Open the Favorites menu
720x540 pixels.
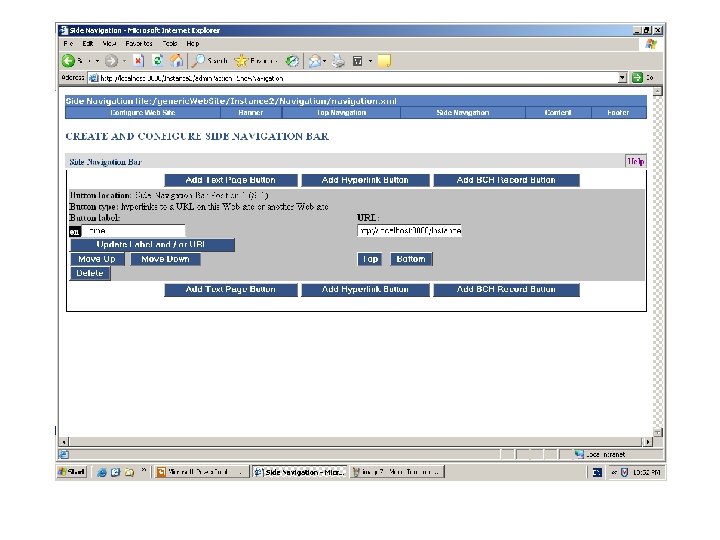[x=139, y=44]
